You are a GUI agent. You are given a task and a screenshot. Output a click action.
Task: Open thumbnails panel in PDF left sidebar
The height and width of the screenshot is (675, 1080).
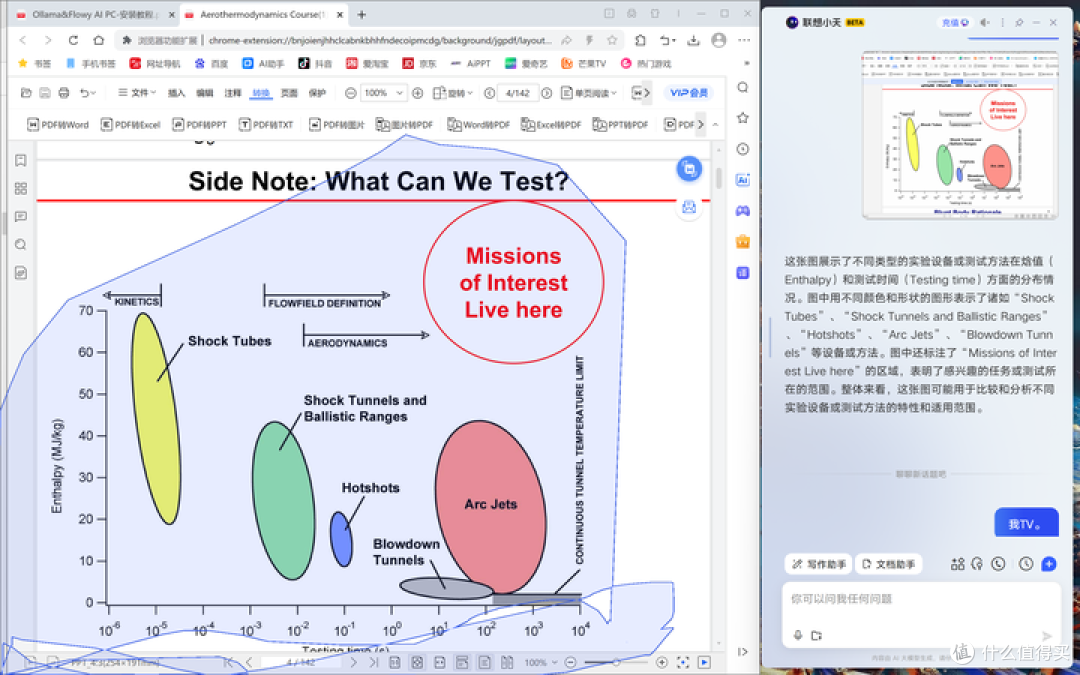[x=21, y=189]
